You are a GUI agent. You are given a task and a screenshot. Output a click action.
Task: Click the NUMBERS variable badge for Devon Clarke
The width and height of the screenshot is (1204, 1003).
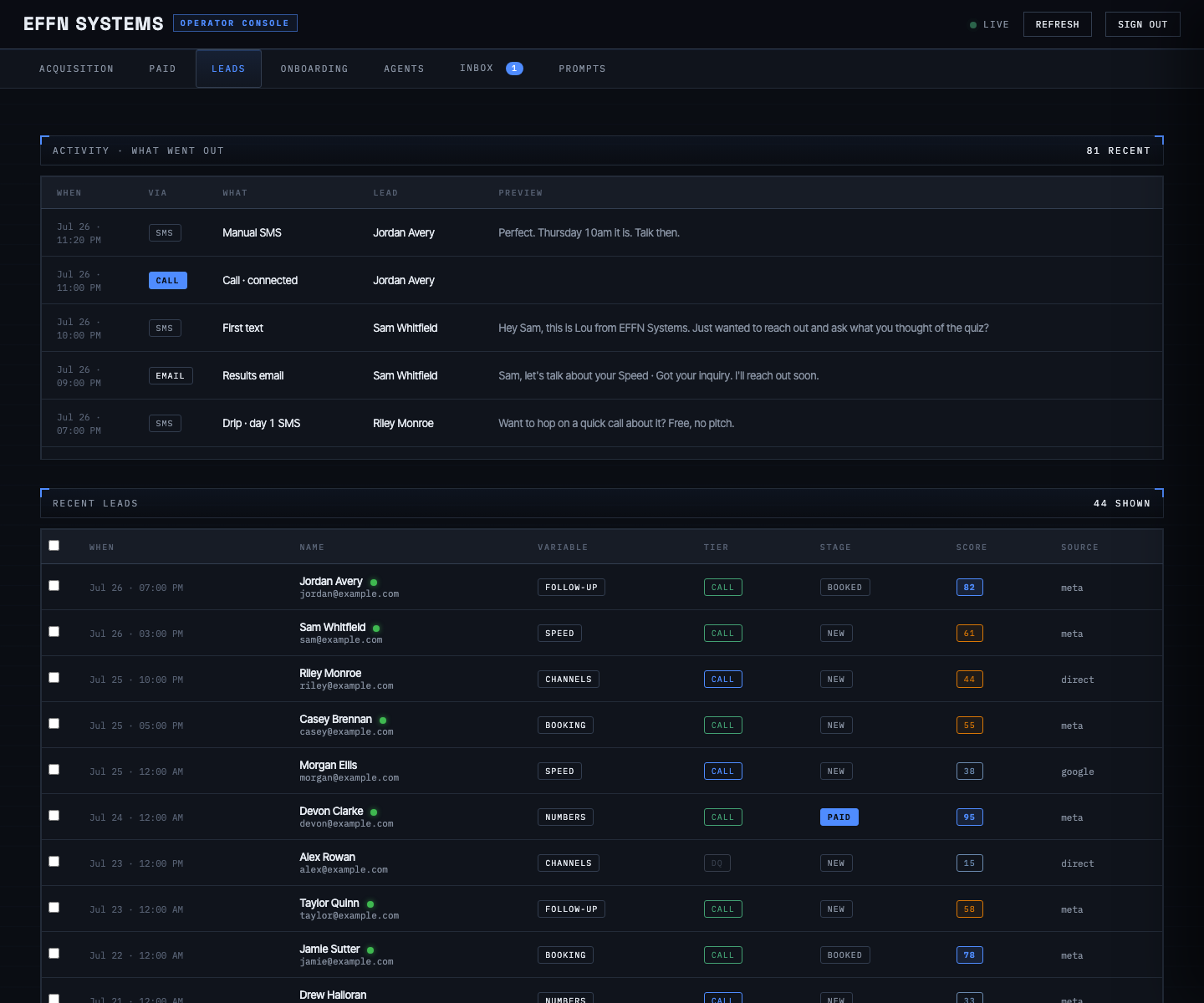(565, 817)
